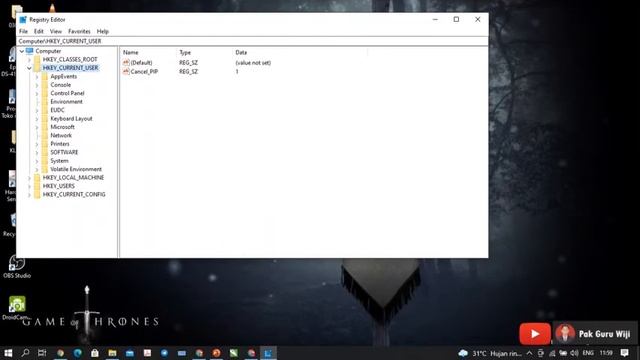Select the Cancel_PIP value name

click(144, 71)
